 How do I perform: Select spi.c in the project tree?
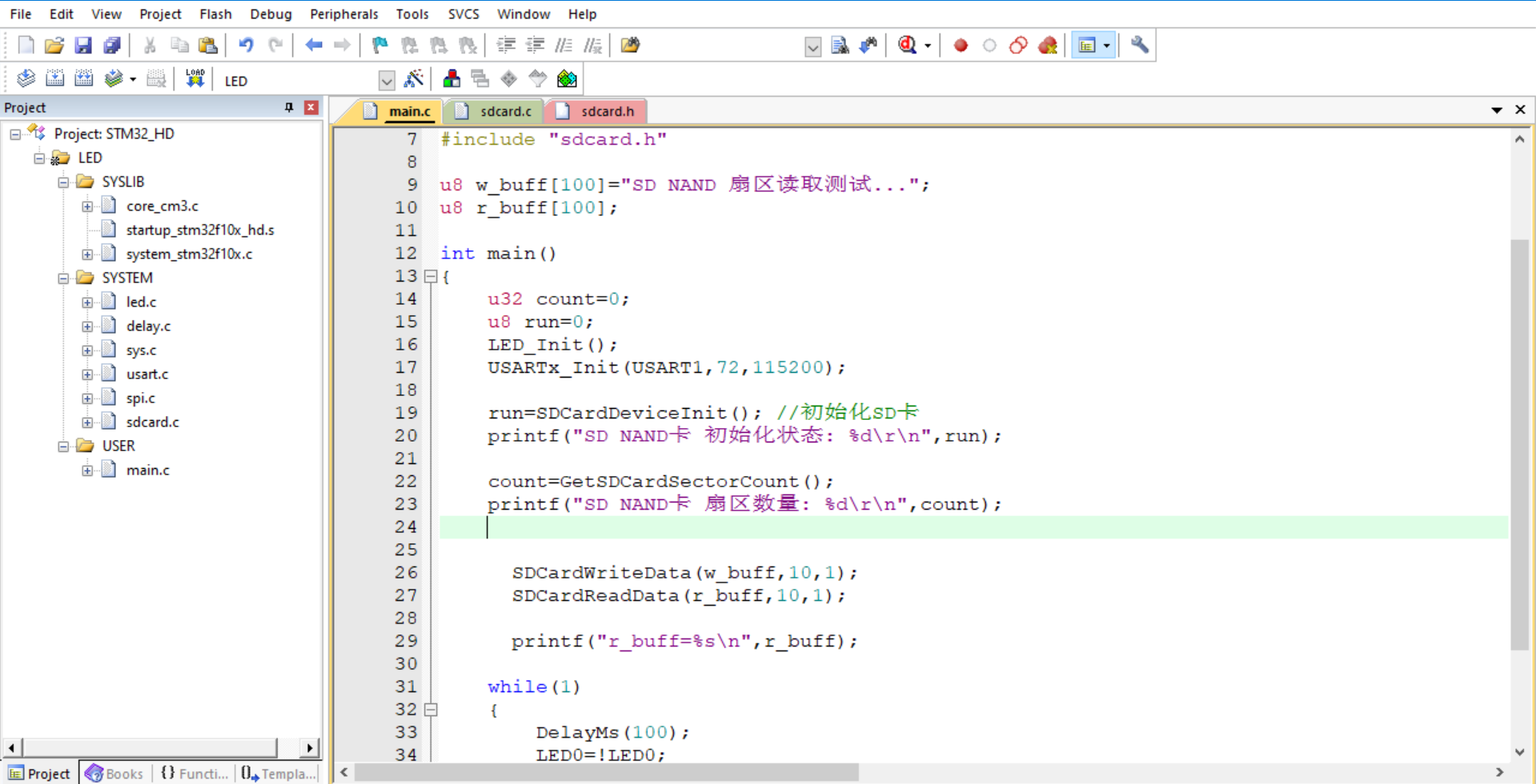coord(141,398)
